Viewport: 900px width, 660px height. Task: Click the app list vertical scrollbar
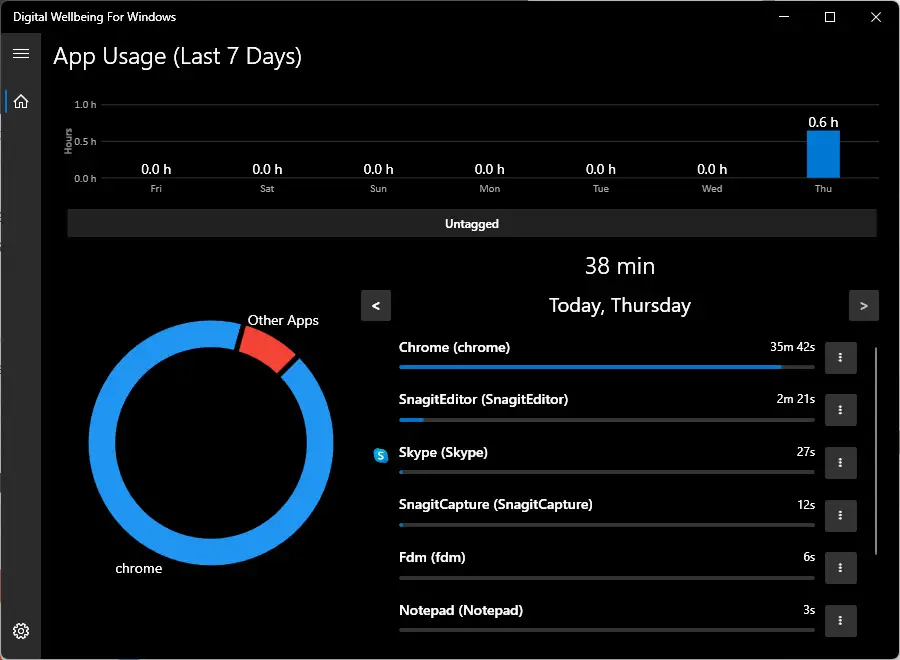[x=876, y=450]
